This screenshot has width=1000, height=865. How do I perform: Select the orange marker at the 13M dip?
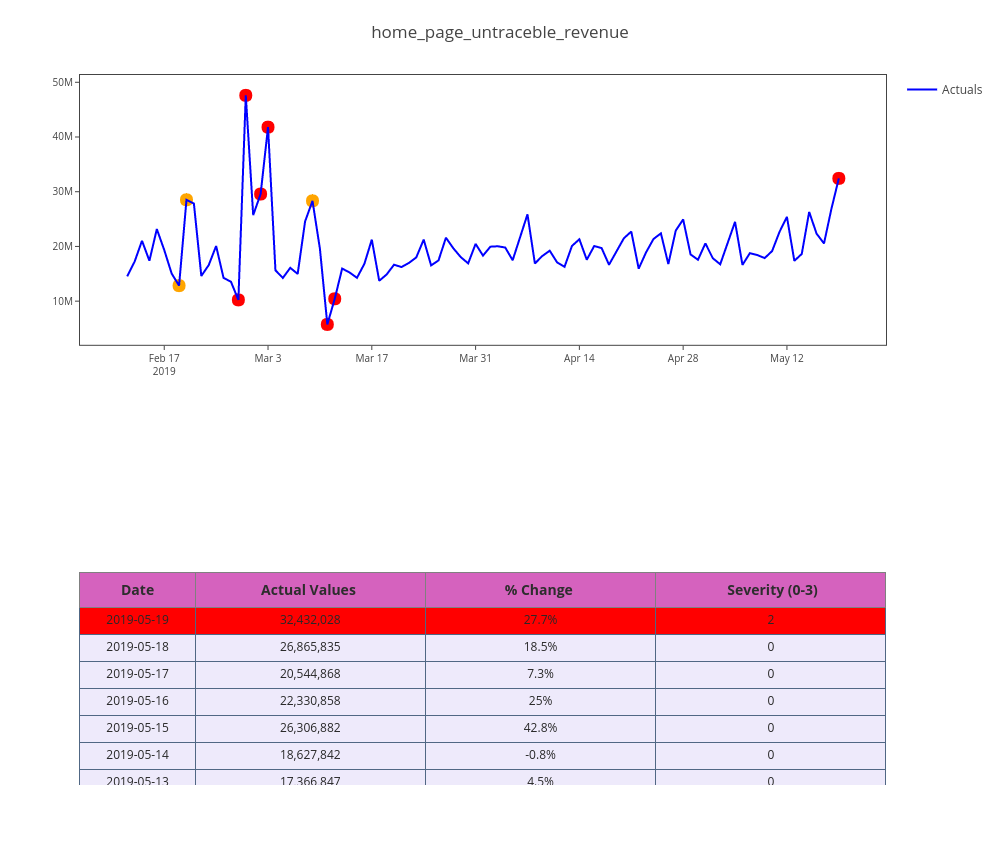pyautogui.click(x=179, y=286)
